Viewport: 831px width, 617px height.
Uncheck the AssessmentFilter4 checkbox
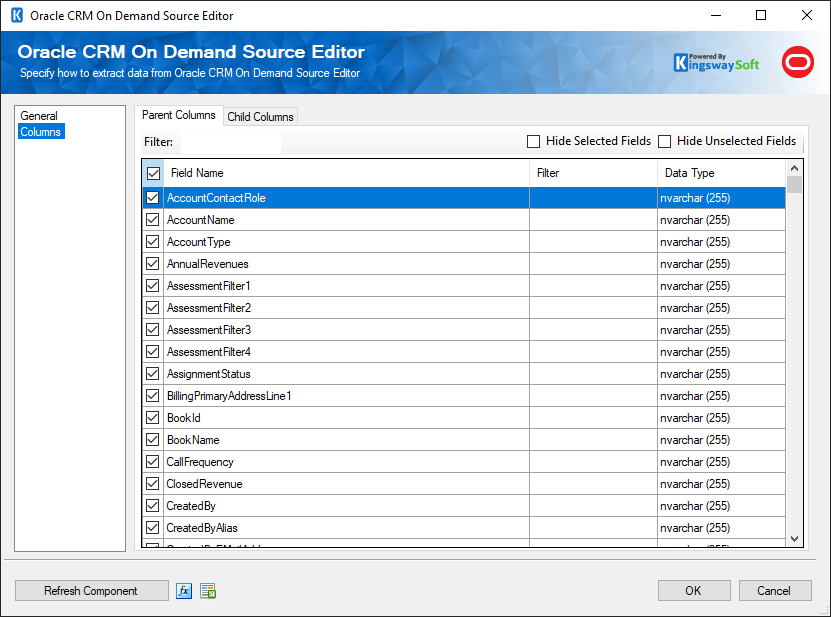[153, 351]
